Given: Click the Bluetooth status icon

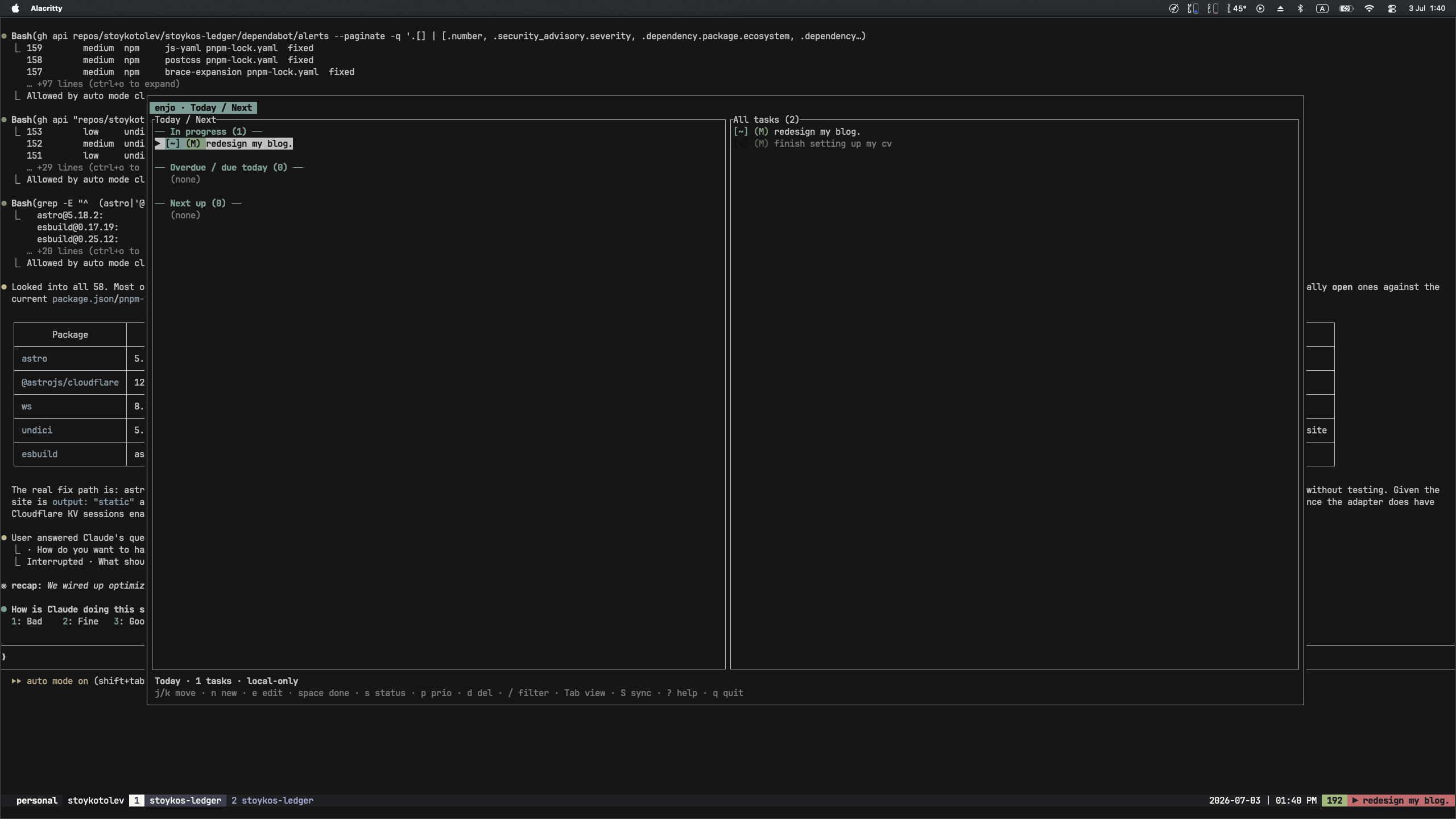Looking at the screenshot, I should click(1300, 9).
